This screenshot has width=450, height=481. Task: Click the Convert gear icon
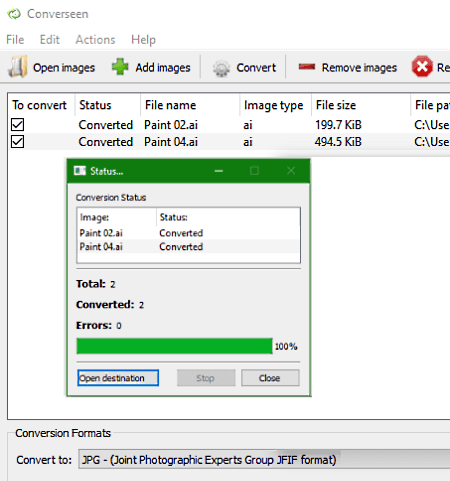click(221, 68)
